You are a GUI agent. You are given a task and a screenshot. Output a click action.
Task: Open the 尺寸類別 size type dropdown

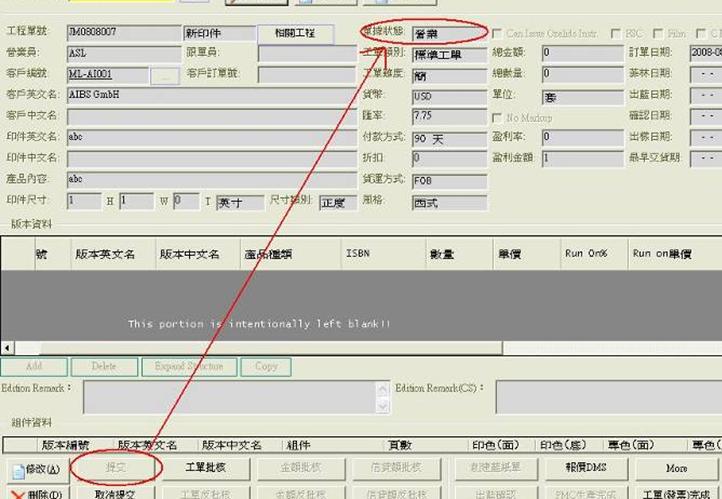(336, 202)
